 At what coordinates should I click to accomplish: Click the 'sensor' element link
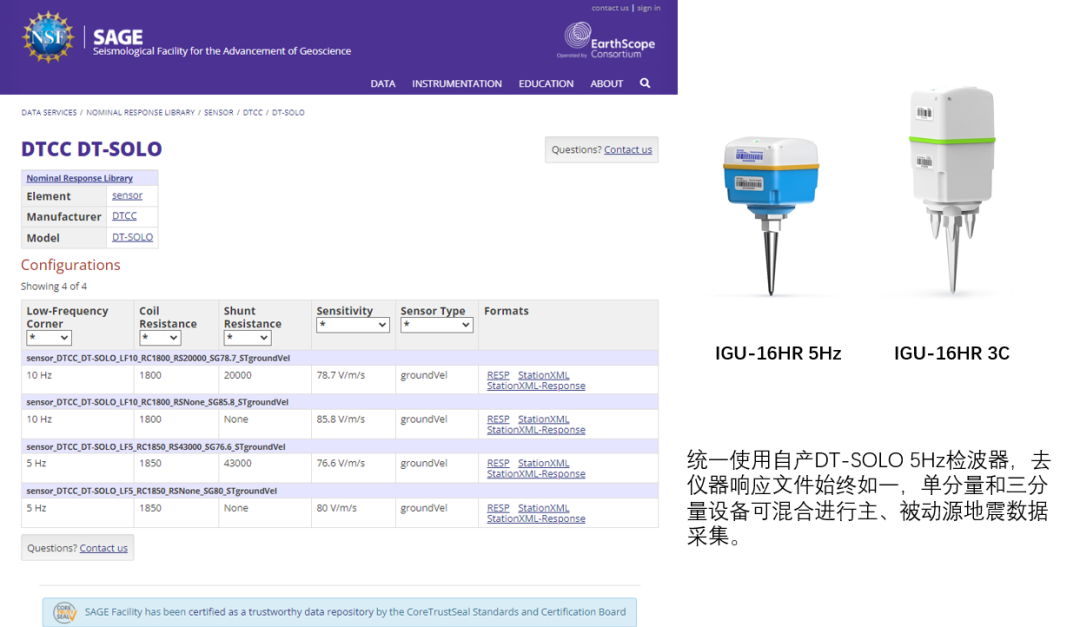(127, 196)
